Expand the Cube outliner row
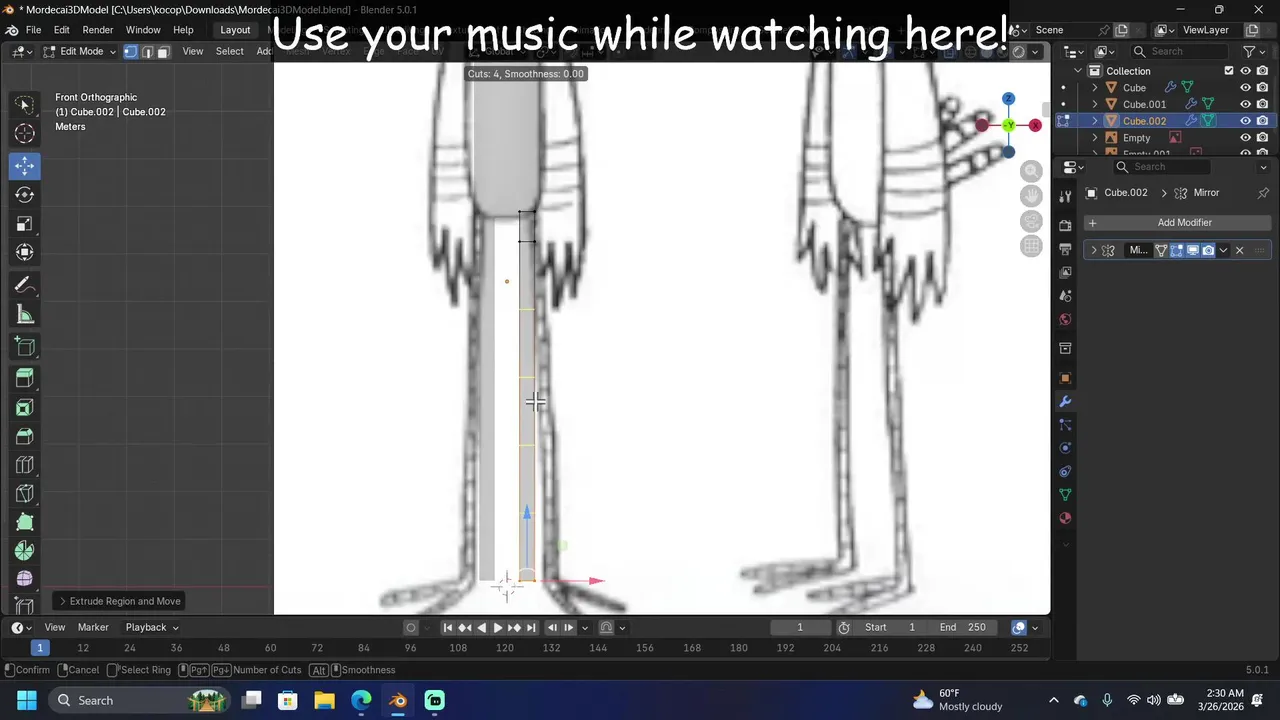The width and height of the screenshot is (1280, 720). tap(1094, 88)
